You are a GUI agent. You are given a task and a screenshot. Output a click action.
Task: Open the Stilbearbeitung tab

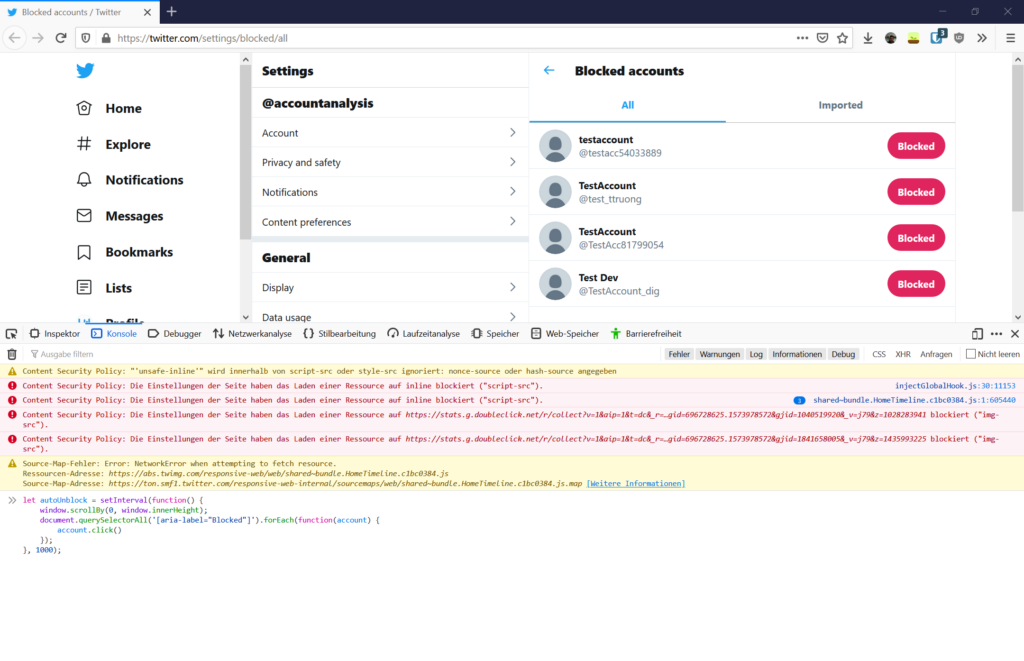click(x=340, y=334)
